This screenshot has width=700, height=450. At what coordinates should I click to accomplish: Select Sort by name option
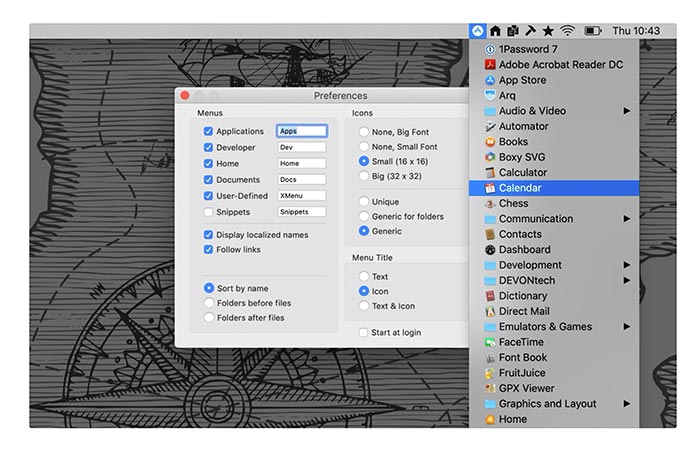coord(208,288)
